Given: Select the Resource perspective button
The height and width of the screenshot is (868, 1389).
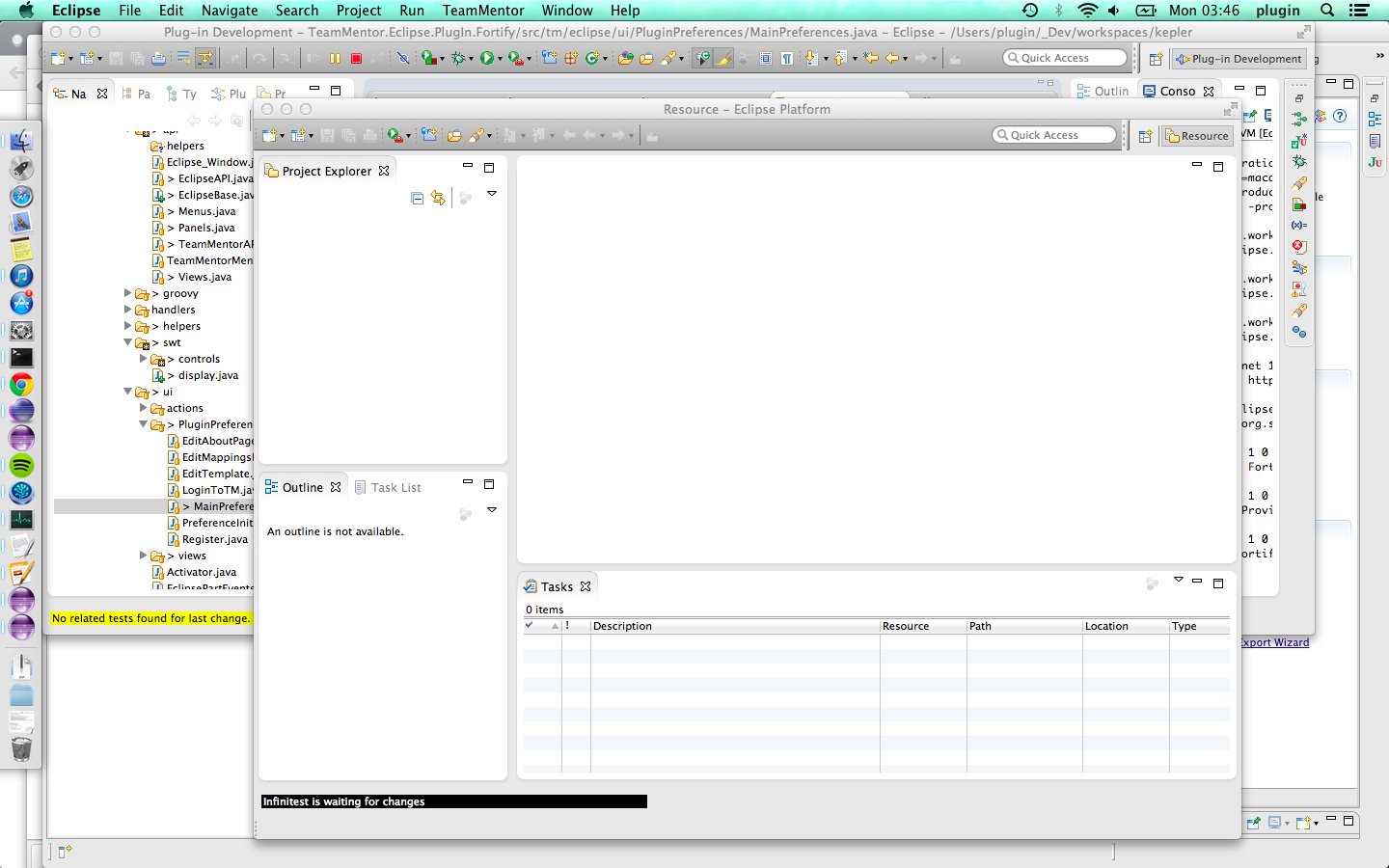Looking at the screenshot, I should 1197,136.
